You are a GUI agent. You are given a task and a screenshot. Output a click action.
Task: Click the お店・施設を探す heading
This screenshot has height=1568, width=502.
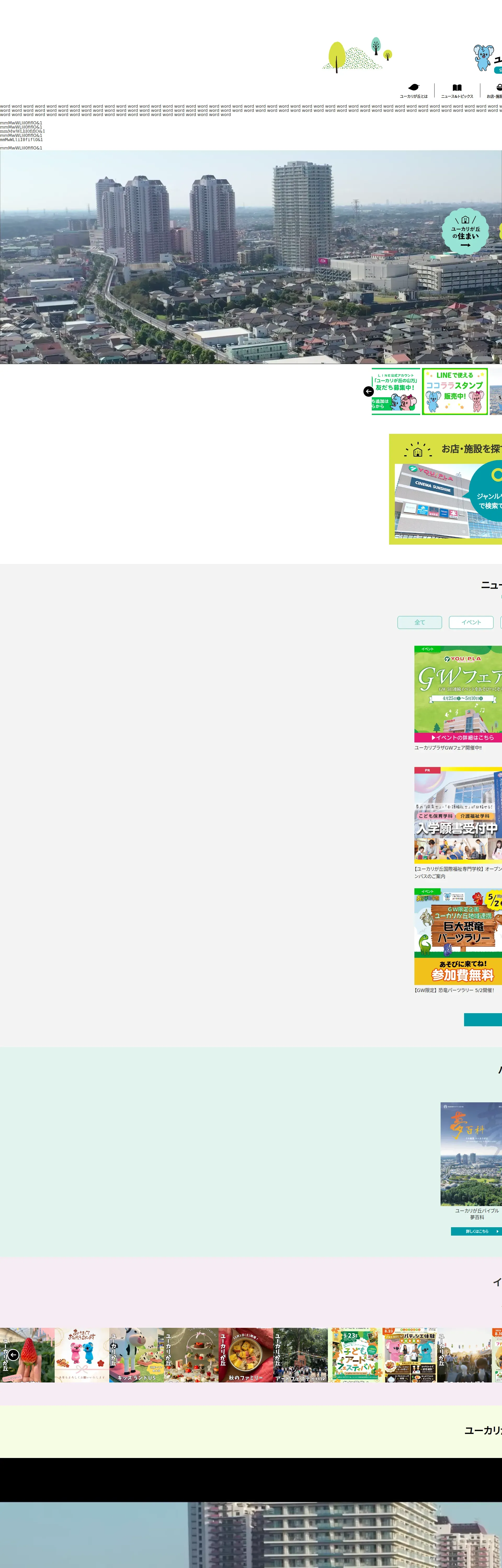point(471,449)
